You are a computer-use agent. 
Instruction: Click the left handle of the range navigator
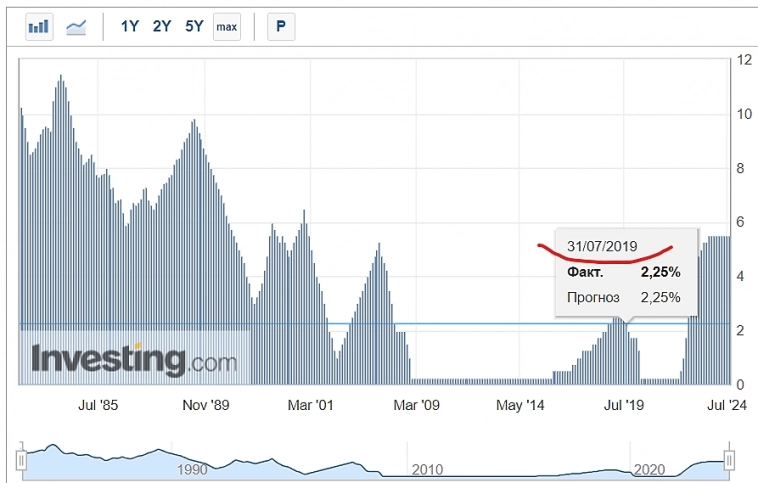tap(20, 460)
